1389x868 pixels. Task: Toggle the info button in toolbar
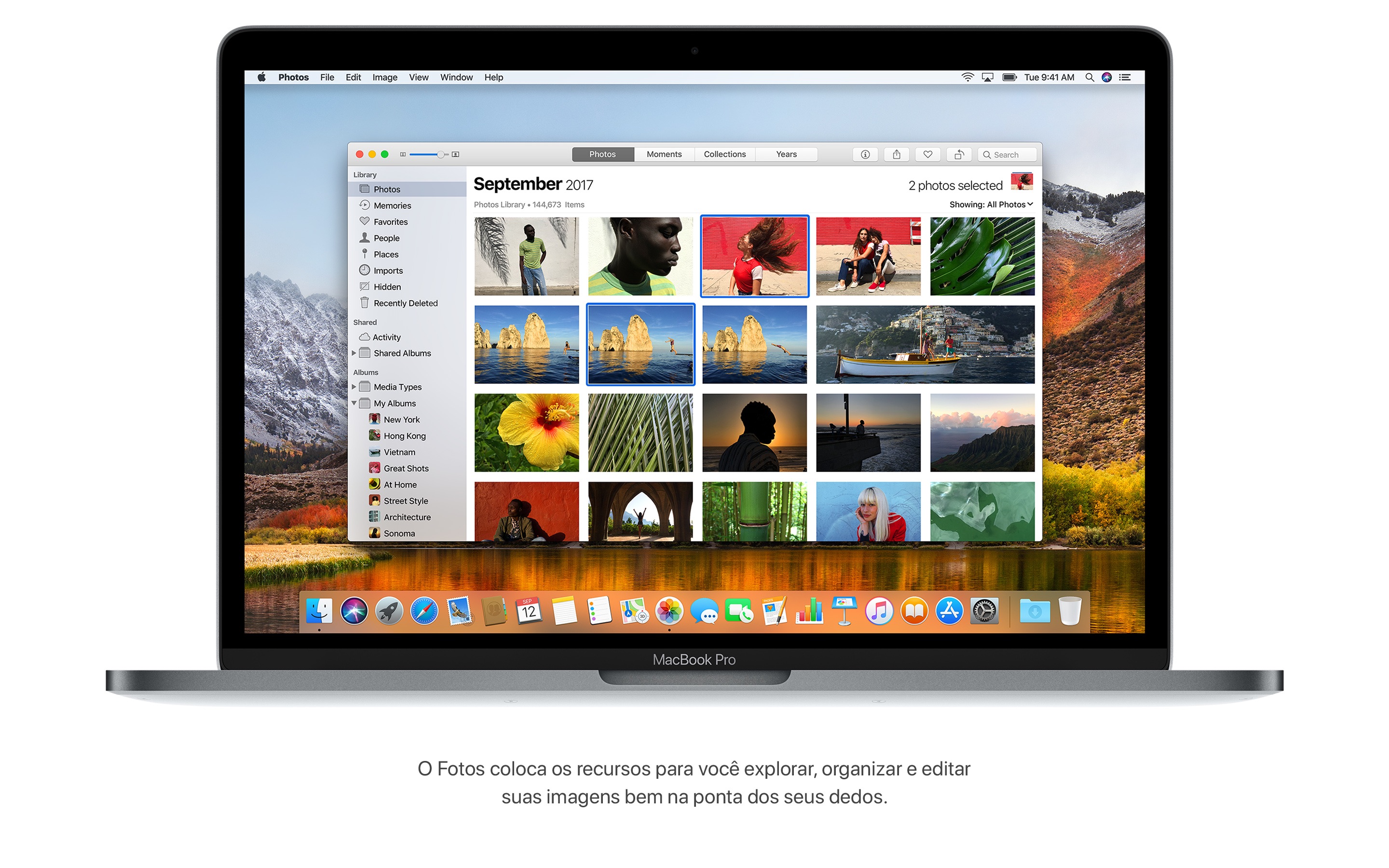click(863, 154)
